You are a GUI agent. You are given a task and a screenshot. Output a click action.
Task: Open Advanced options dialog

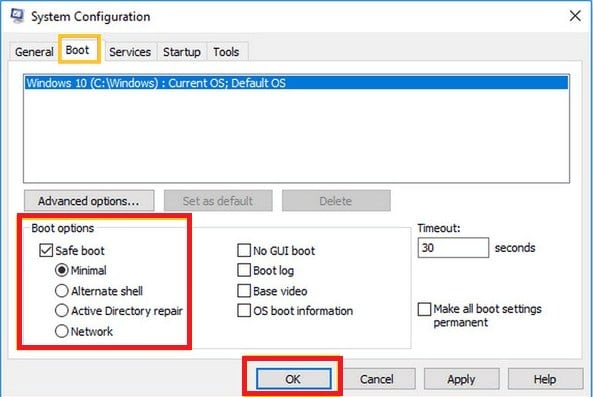(x=89, y=201)
